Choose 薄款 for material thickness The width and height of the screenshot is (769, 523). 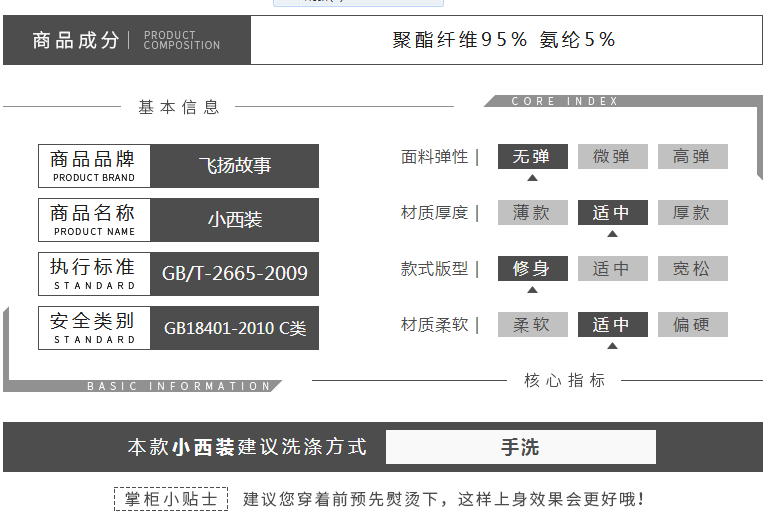click(x=533, y=213)
